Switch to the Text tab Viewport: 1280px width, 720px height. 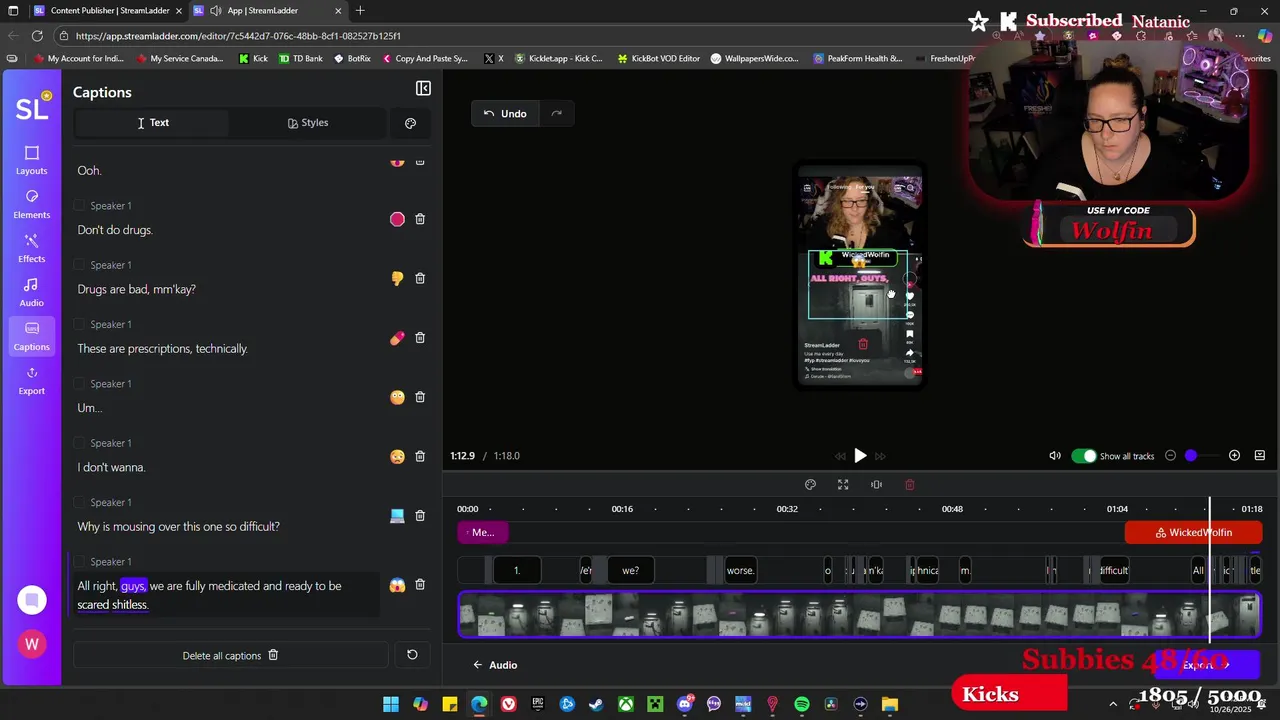pos(152,123)
